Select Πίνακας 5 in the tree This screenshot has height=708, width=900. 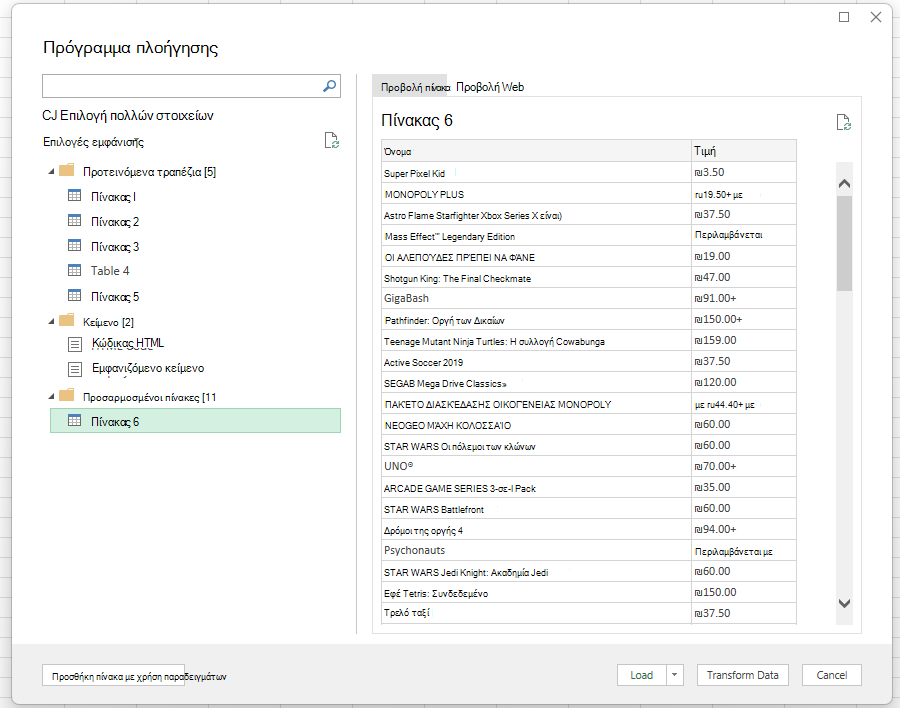pos(115,297)
